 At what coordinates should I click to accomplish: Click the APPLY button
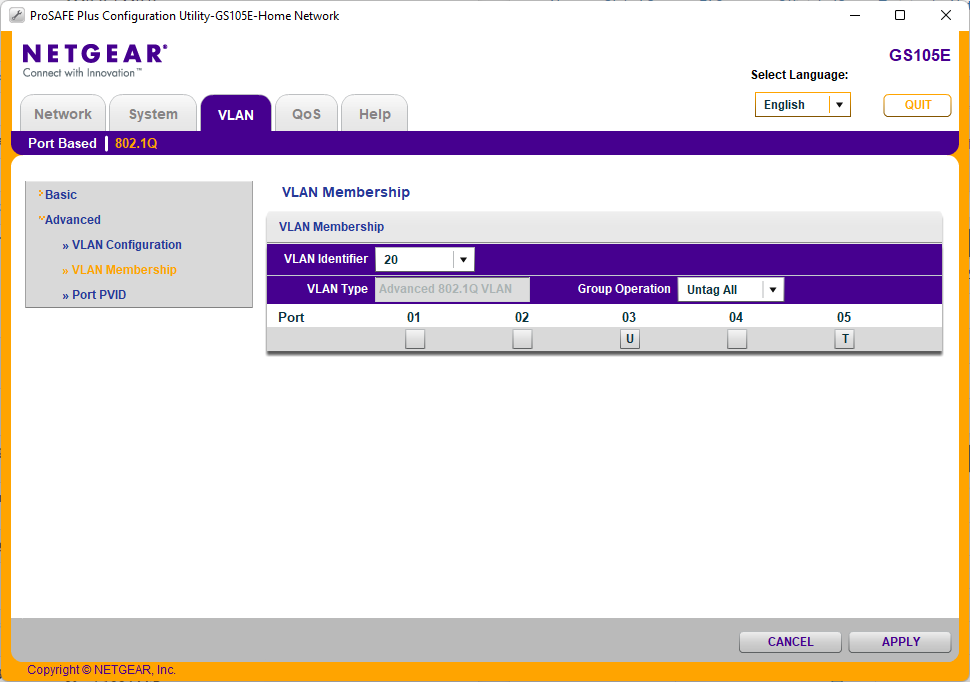900,642
